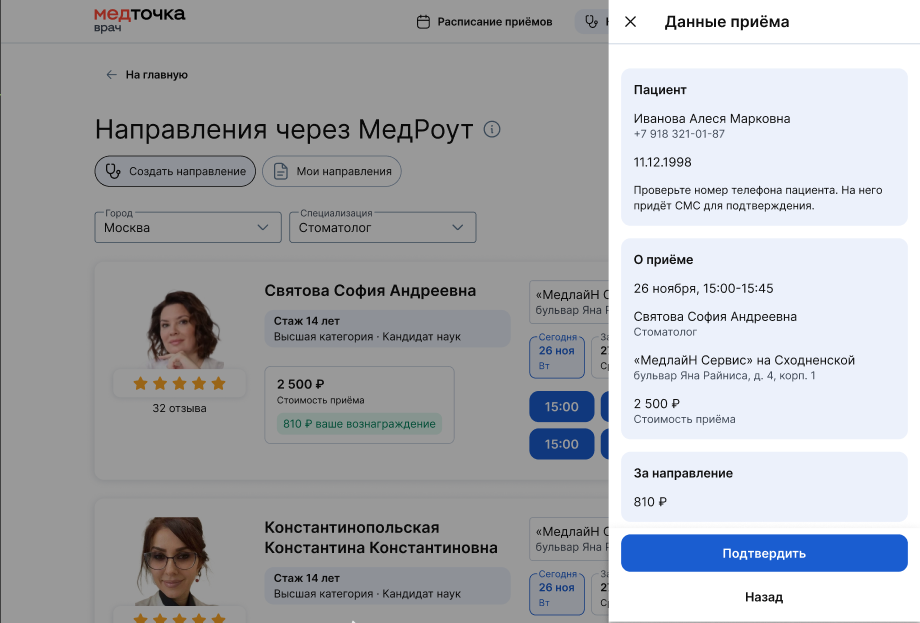Pick the second-row 15:00 time slot
This screenshot has height=623, width=920.
coord(561,444)
